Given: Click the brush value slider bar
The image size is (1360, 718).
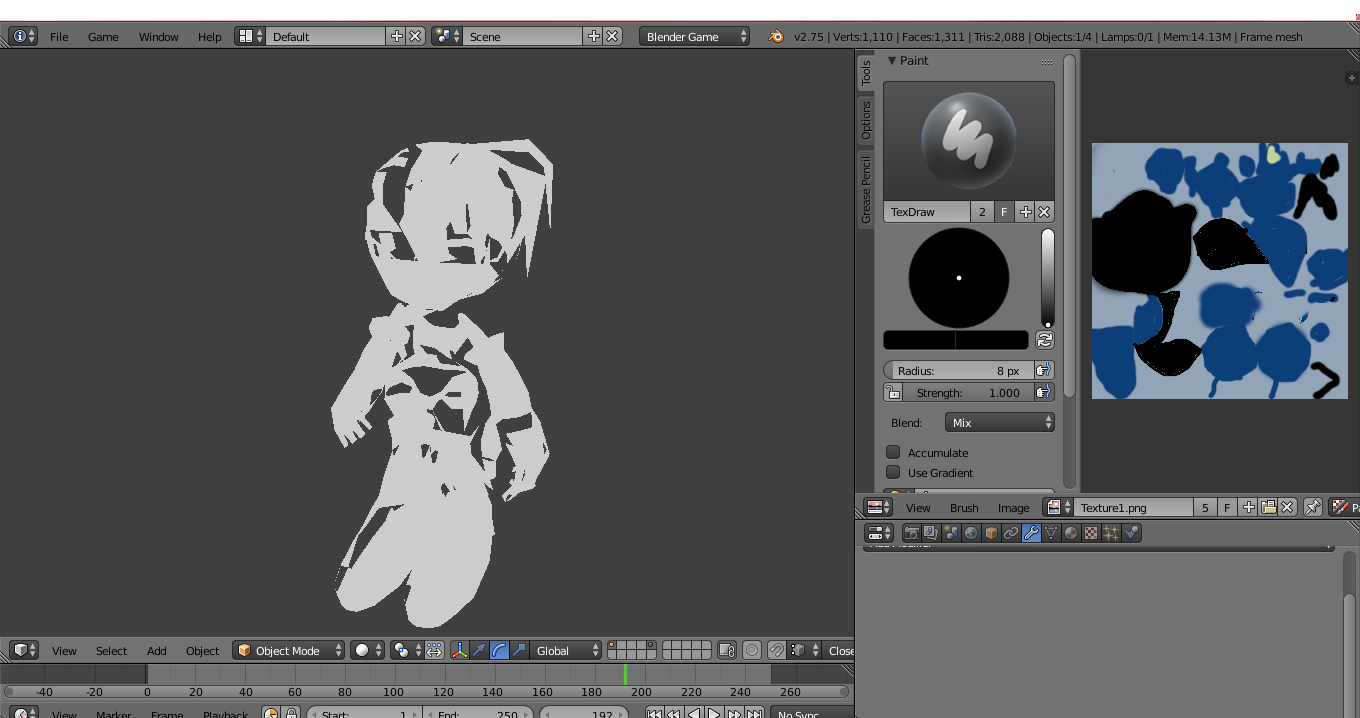Looking at the screenshot, I should pyautogui.click(x=1048, y=278).
